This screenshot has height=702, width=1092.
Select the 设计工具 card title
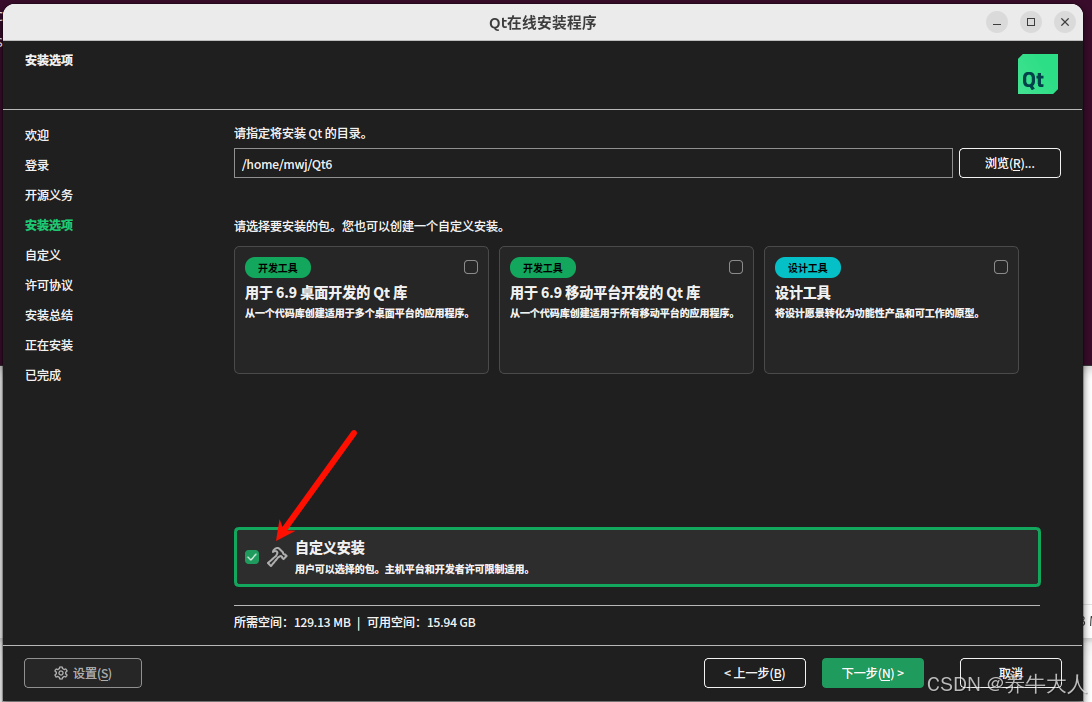coord(802,292)
